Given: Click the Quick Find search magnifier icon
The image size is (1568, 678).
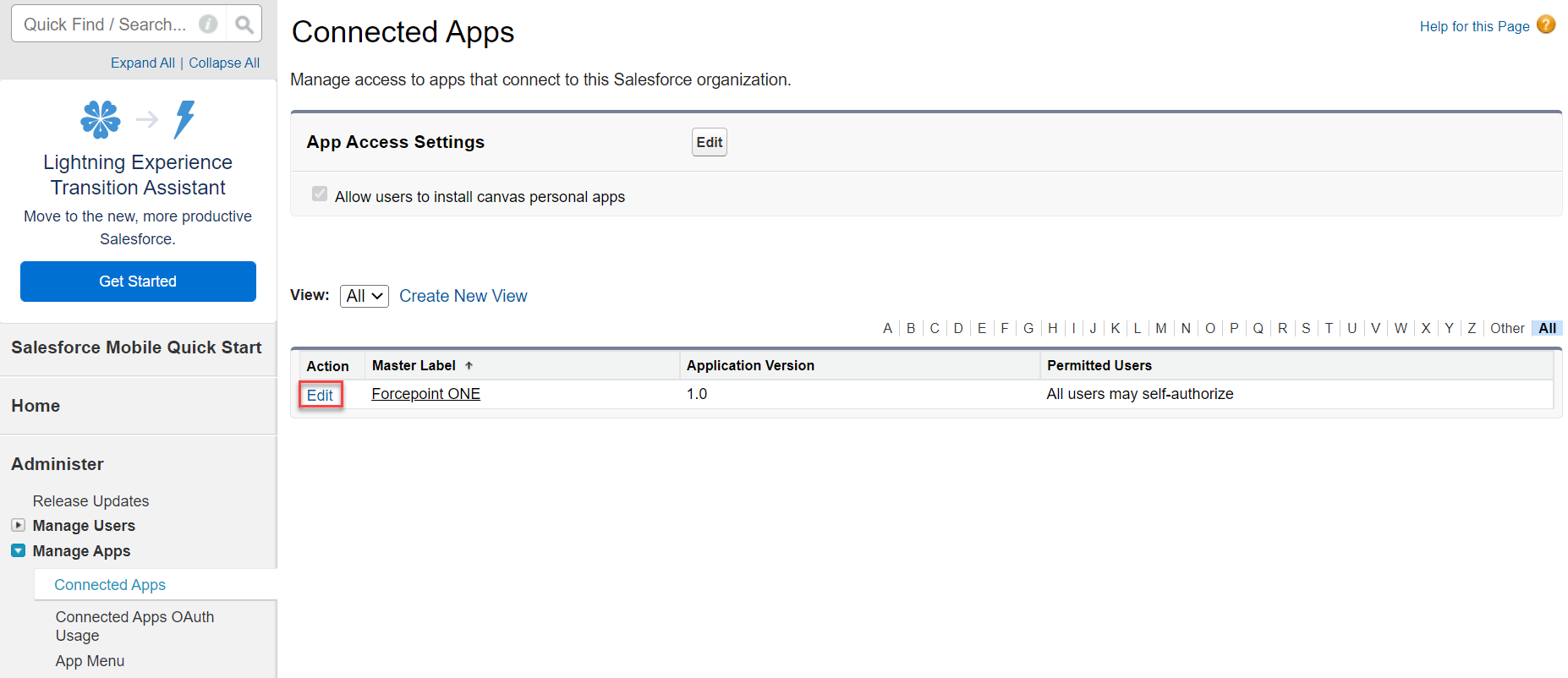Looking at the screenshot, I should 244,25.
